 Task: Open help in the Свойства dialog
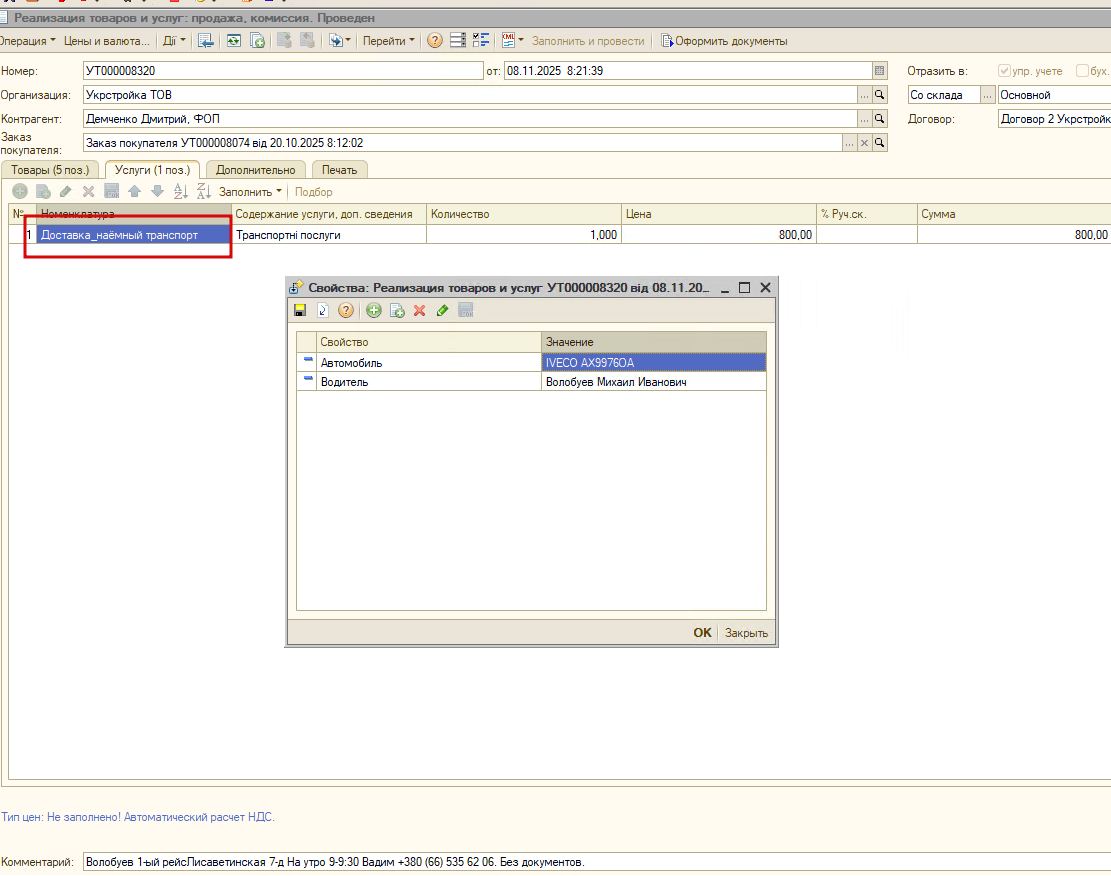tap(346, 310)
